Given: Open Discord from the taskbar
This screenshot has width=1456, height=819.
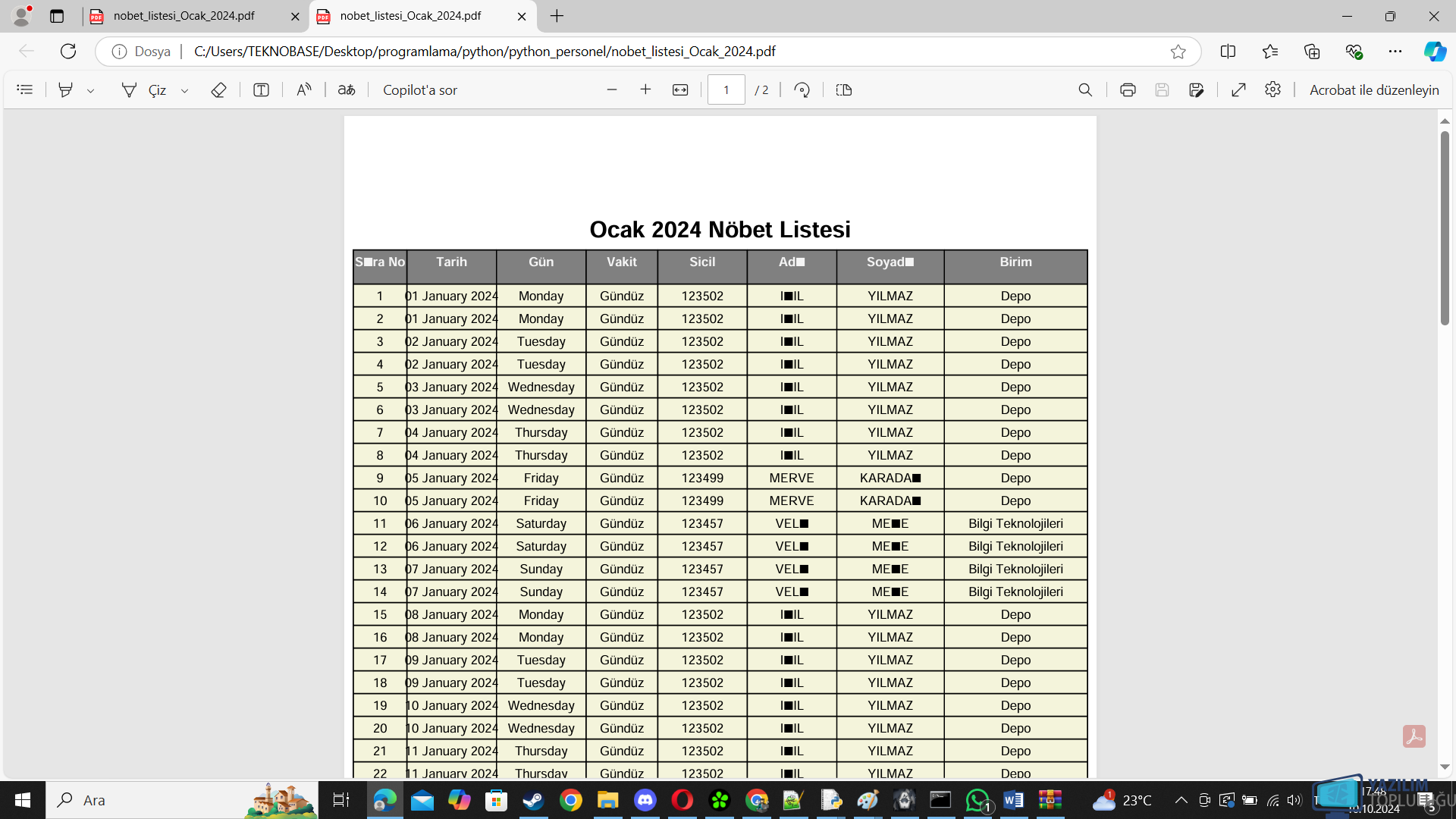Looking at the screenshot, I should click(x=645, y=800).
